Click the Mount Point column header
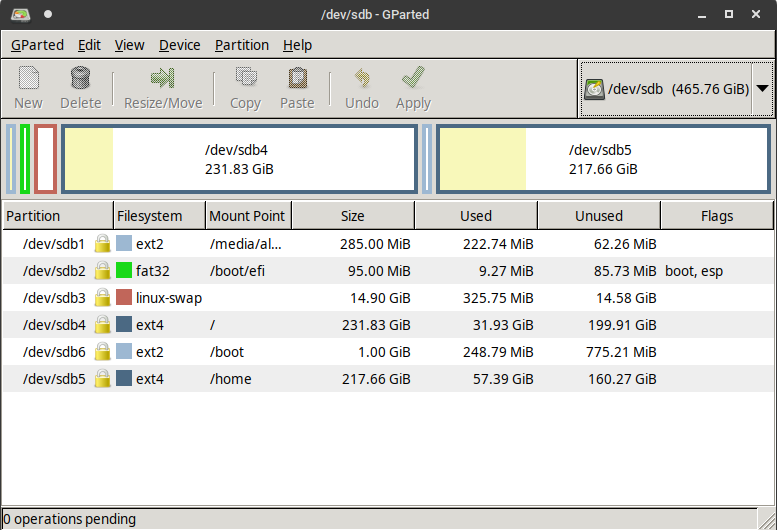Image resolution: width=777 pixels, height=530 pixels. click(248, 216)
